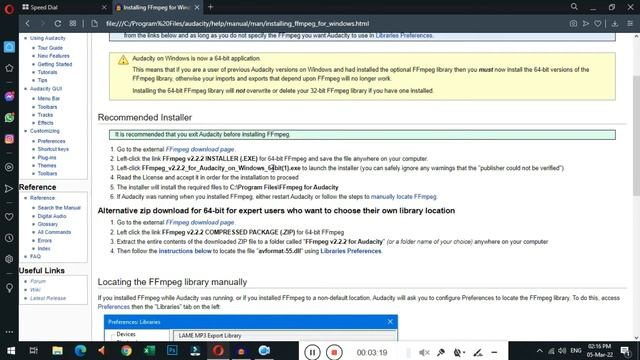This screenshot has height=360, width=640.
Task: Open WhatsApp in the Opera sidebar
Action: click(9, 118)
